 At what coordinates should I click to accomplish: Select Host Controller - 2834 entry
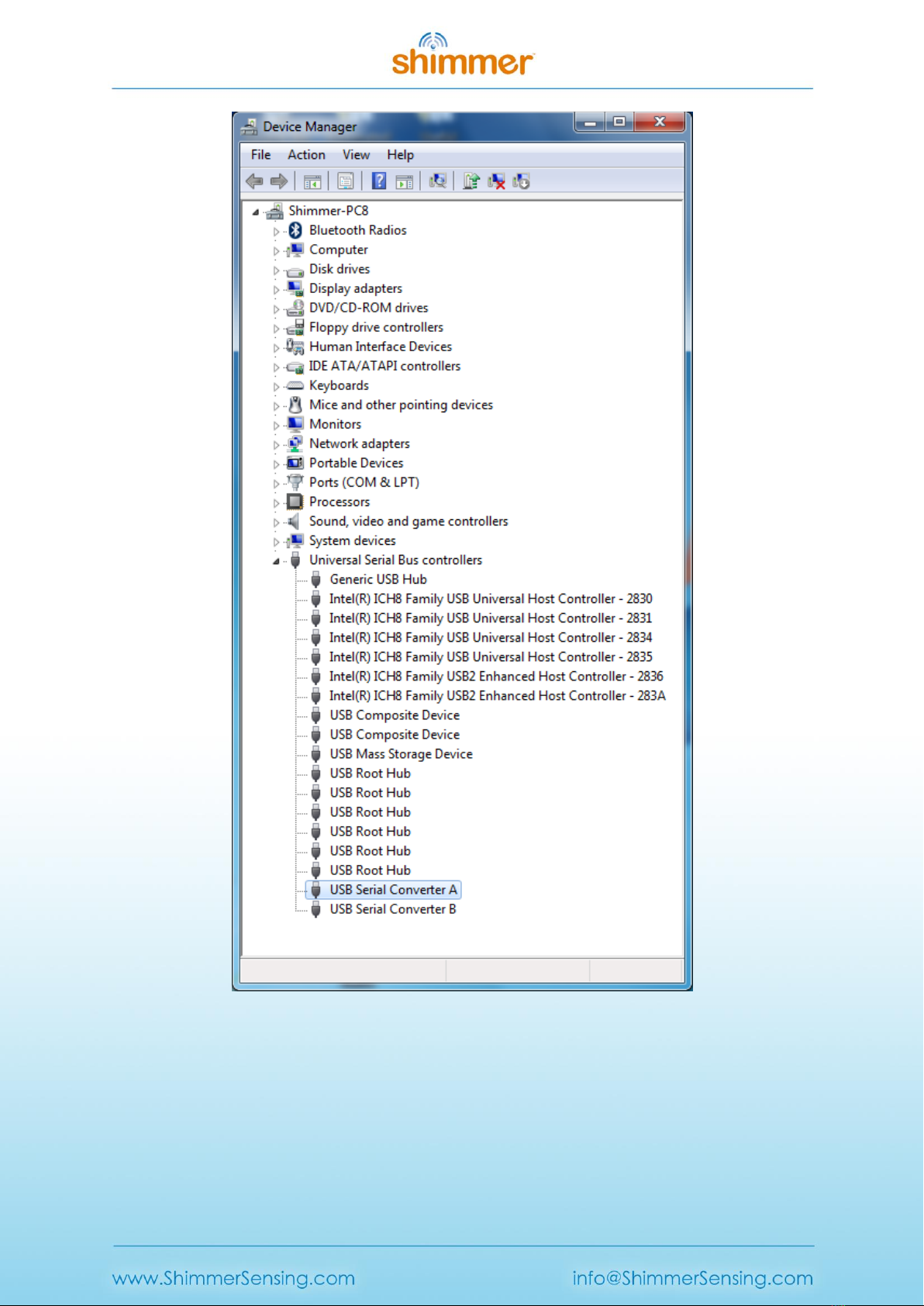tap(491, 637)
